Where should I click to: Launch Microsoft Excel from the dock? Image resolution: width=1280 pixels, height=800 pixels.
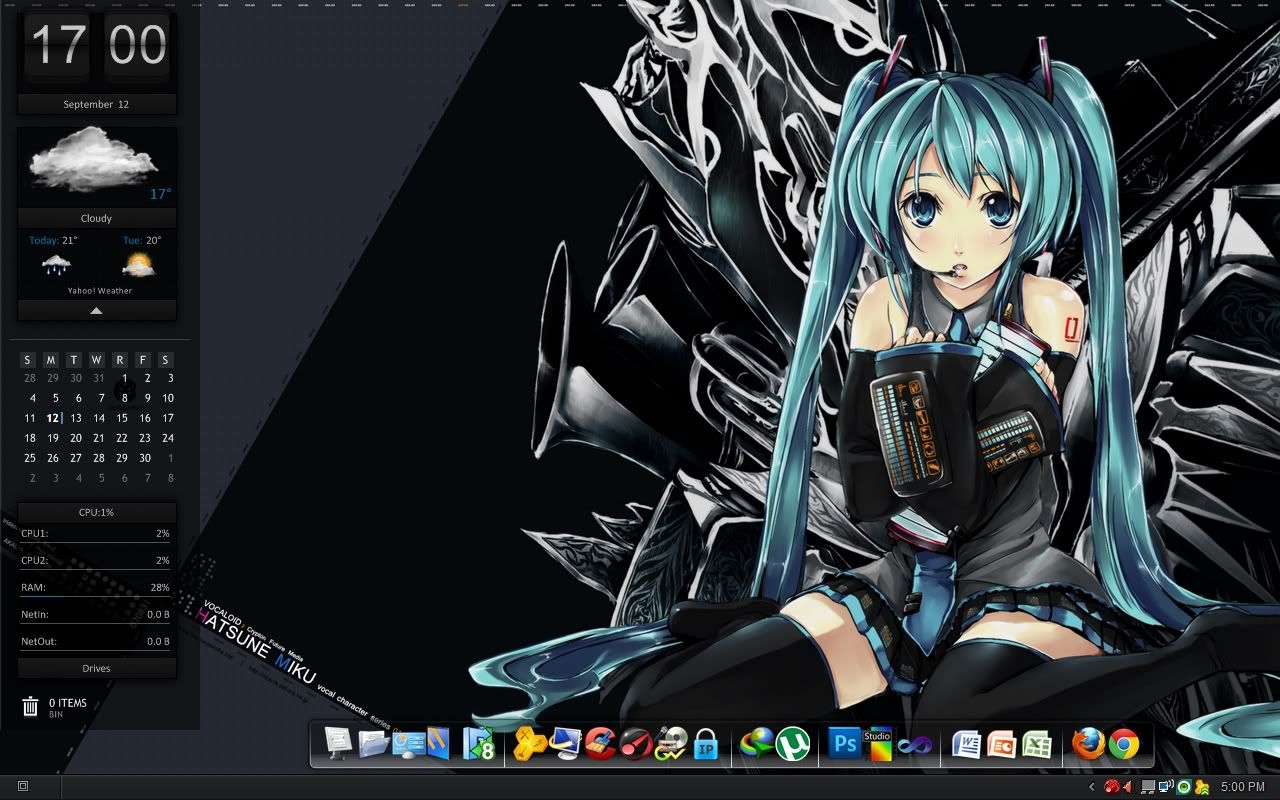pyautogui.click(x=1036, y=744)
